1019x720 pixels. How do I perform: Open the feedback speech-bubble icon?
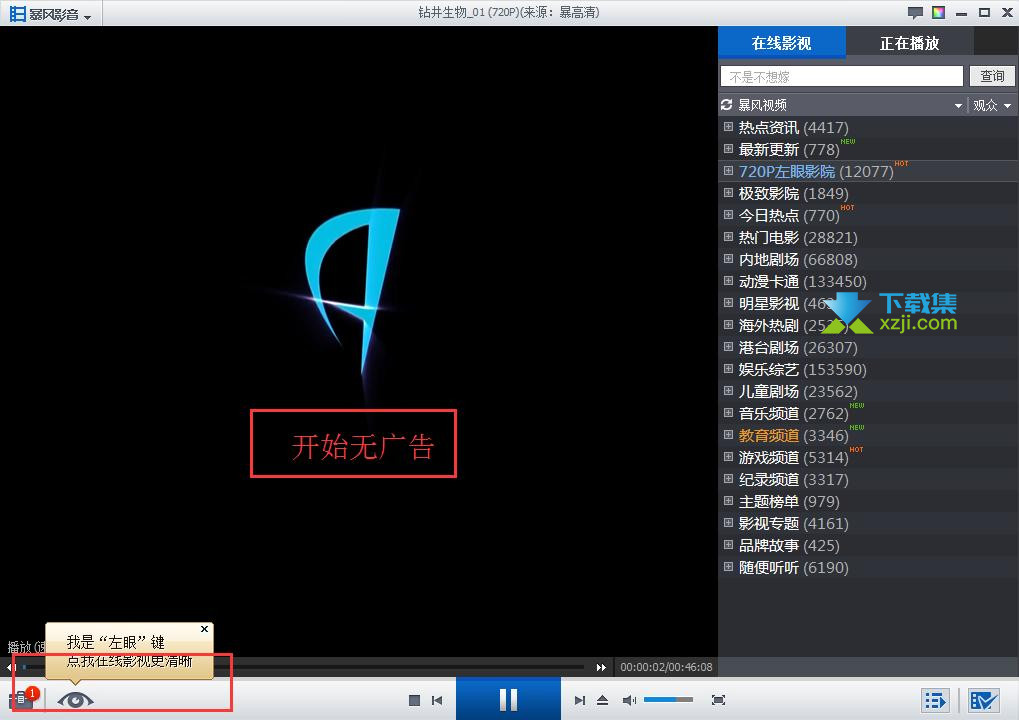(x=915, y=12)
